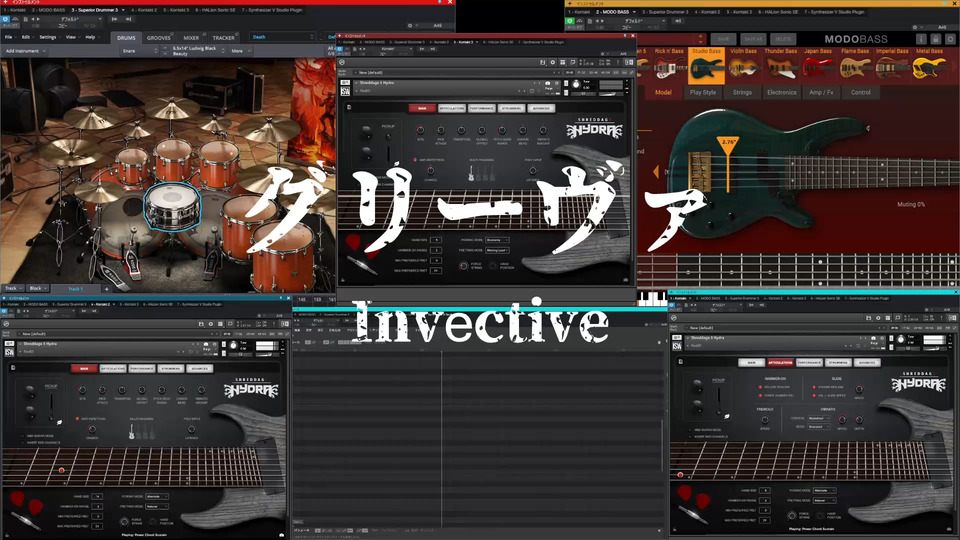Click the MODO BASS lock icon

936,39
